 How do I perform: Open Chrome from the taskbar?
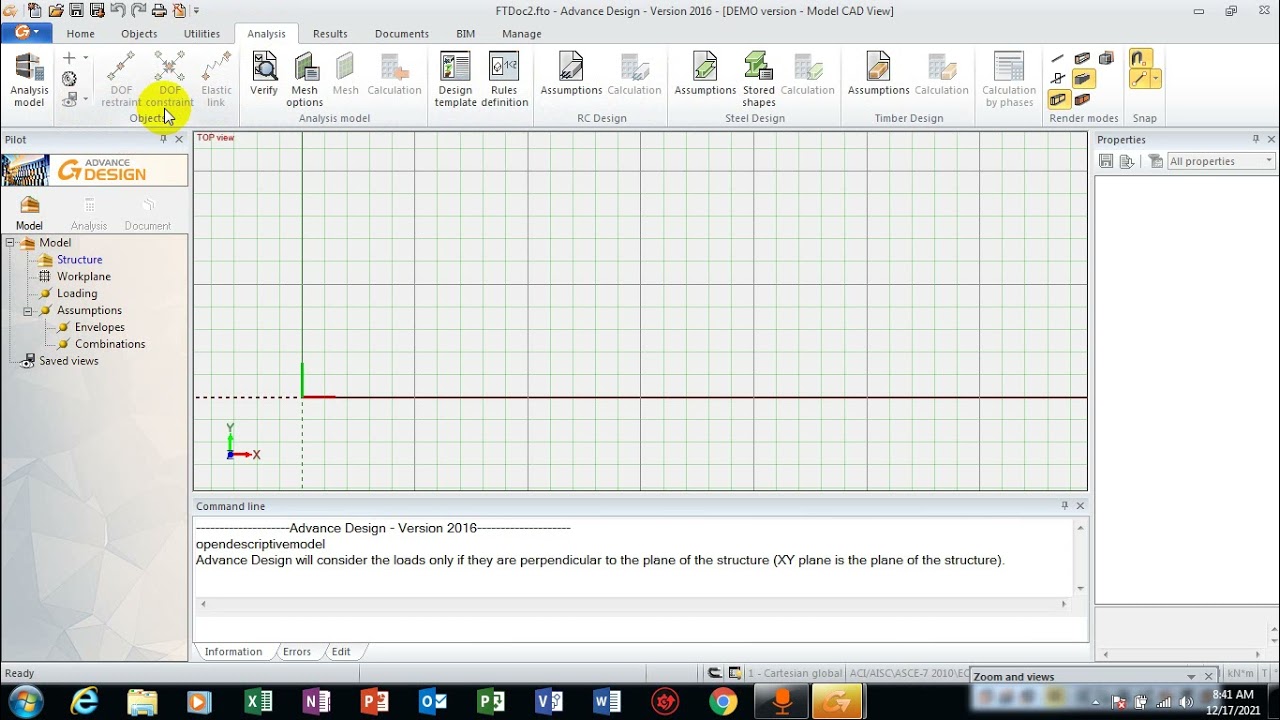point(723,702)
